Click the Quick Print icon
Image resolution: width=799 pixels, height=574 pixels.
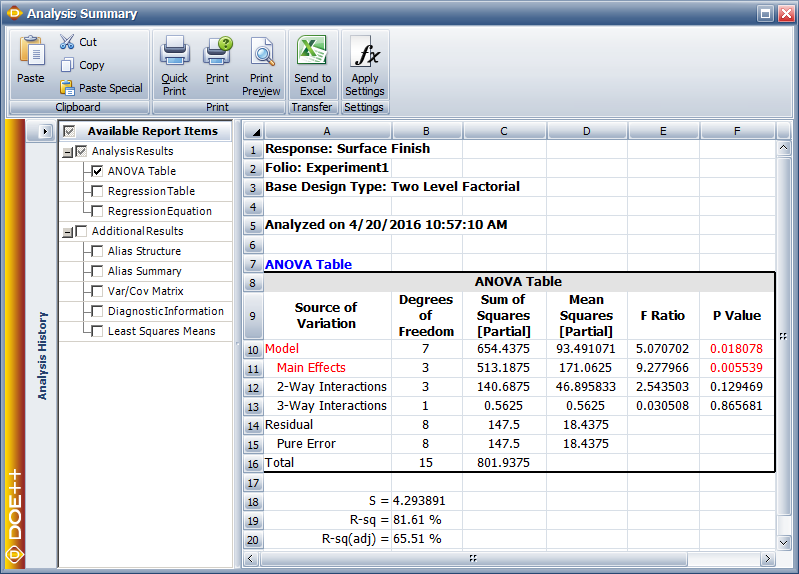pos(175,51)
